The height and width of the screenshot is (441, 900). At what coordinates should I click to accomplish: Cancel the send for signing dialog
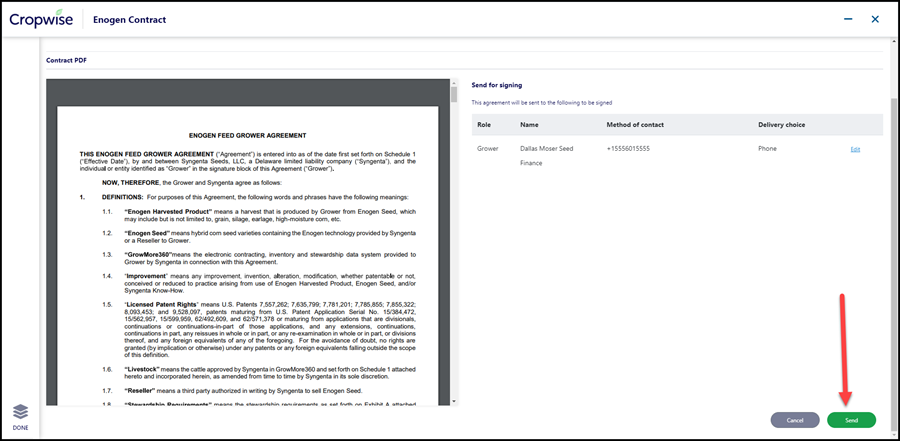click(x=795, y=420)
